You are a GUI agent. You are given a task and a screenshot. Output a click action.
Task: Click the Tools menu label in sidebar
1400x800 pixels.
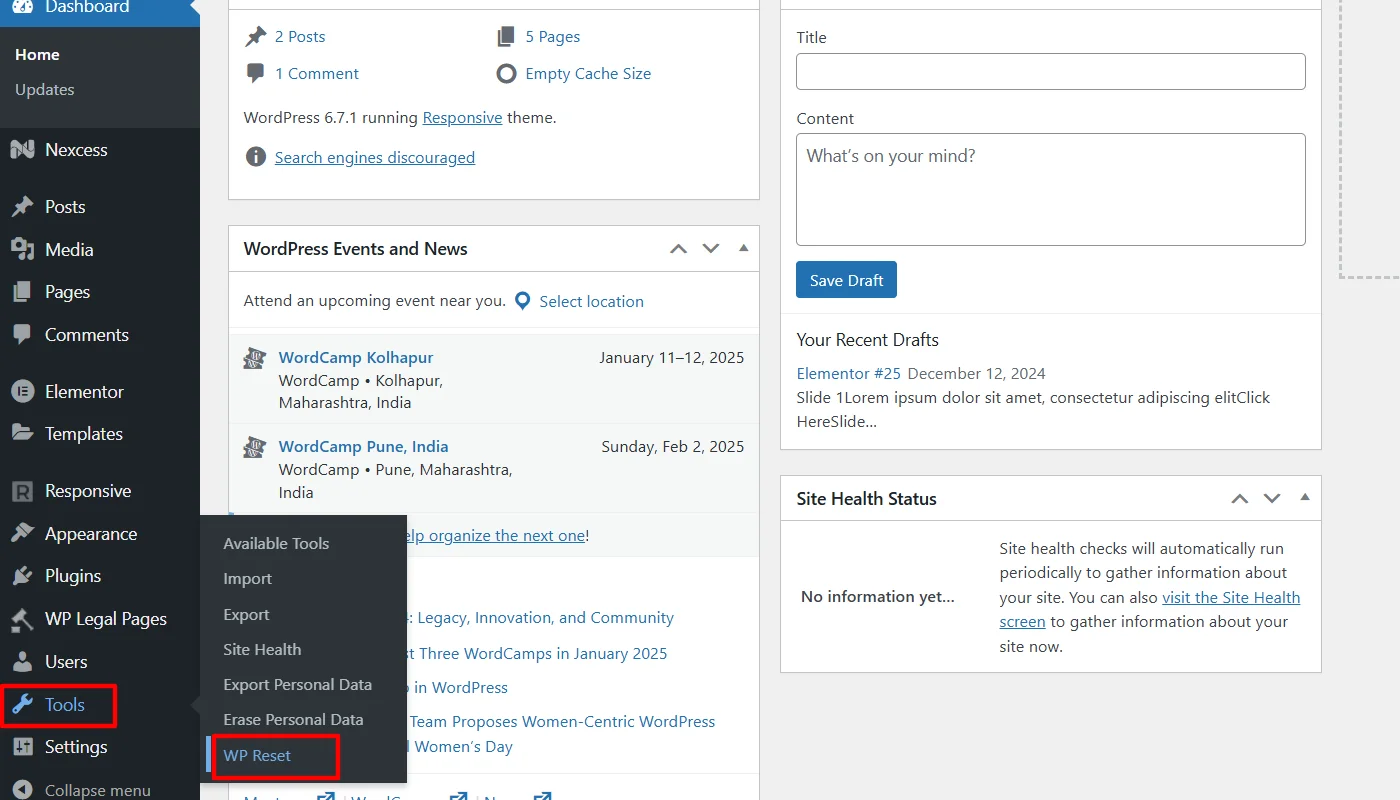tap(65, 705)
